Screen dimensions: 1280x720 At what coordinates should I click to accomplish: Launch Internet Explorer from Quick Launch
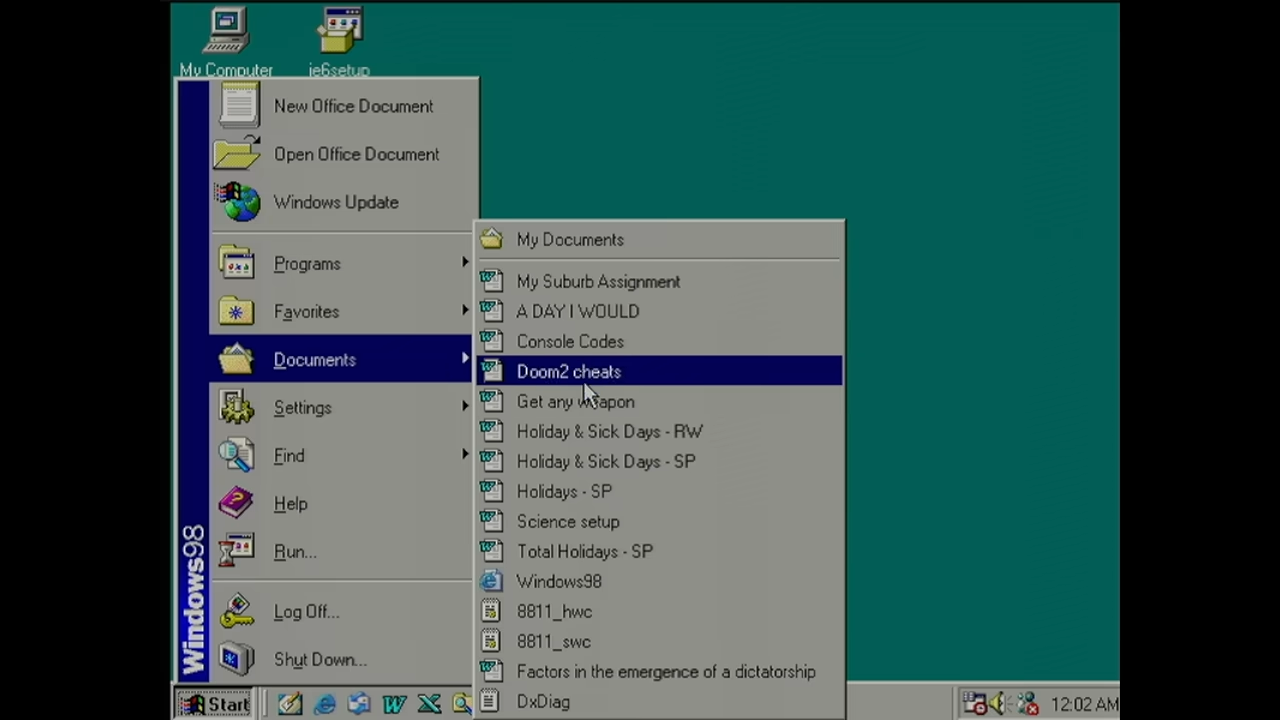point(325,704)
